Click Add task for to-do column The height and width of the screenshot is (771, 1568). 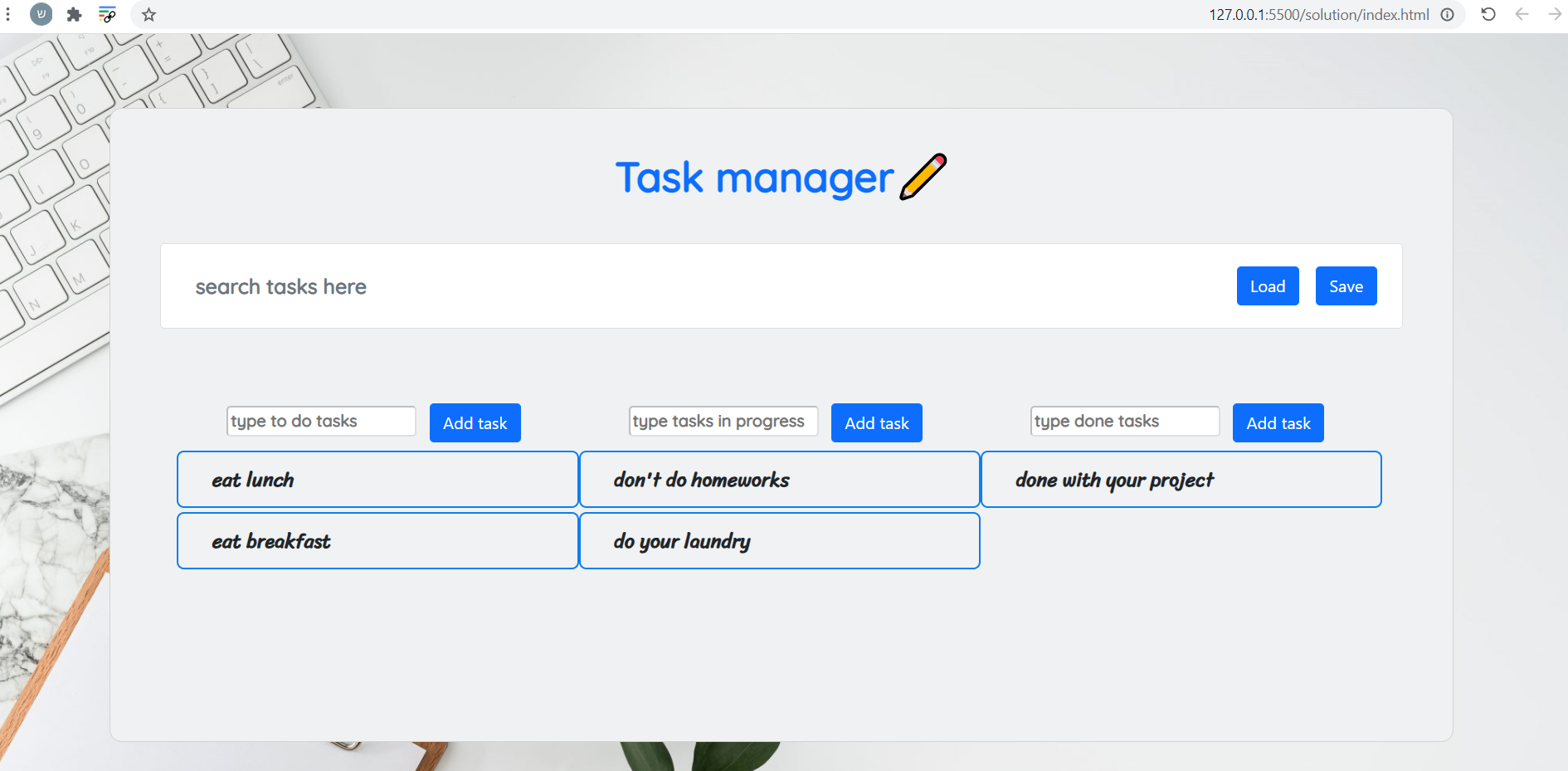point(475,422)
